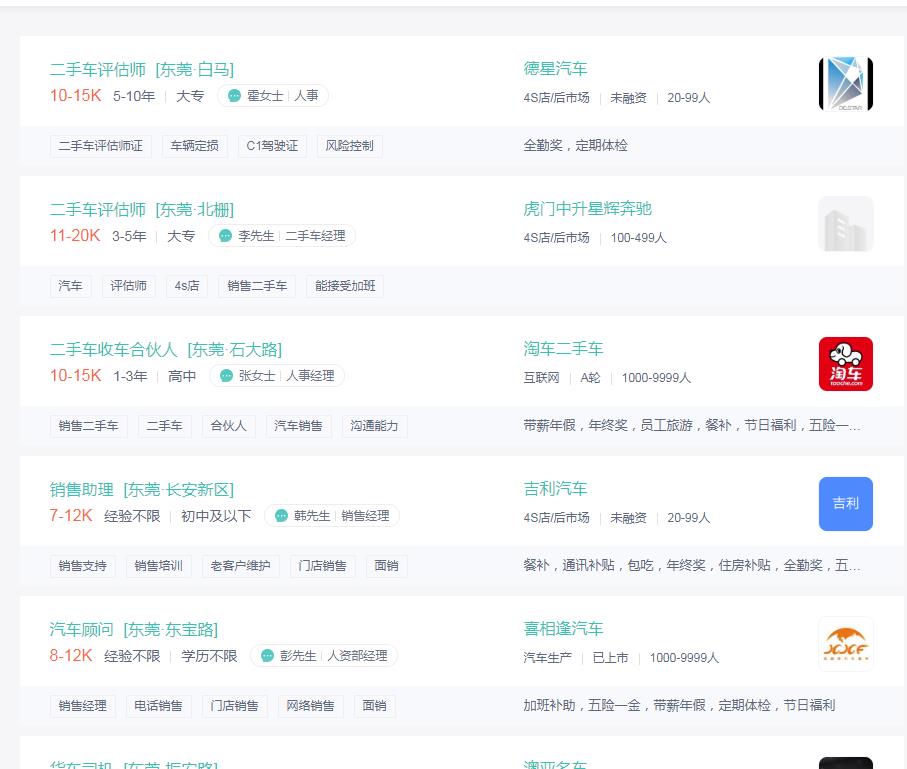Click the 评估师 tag
This screenshot has height=769, width=907.
[x=129, y=286]
